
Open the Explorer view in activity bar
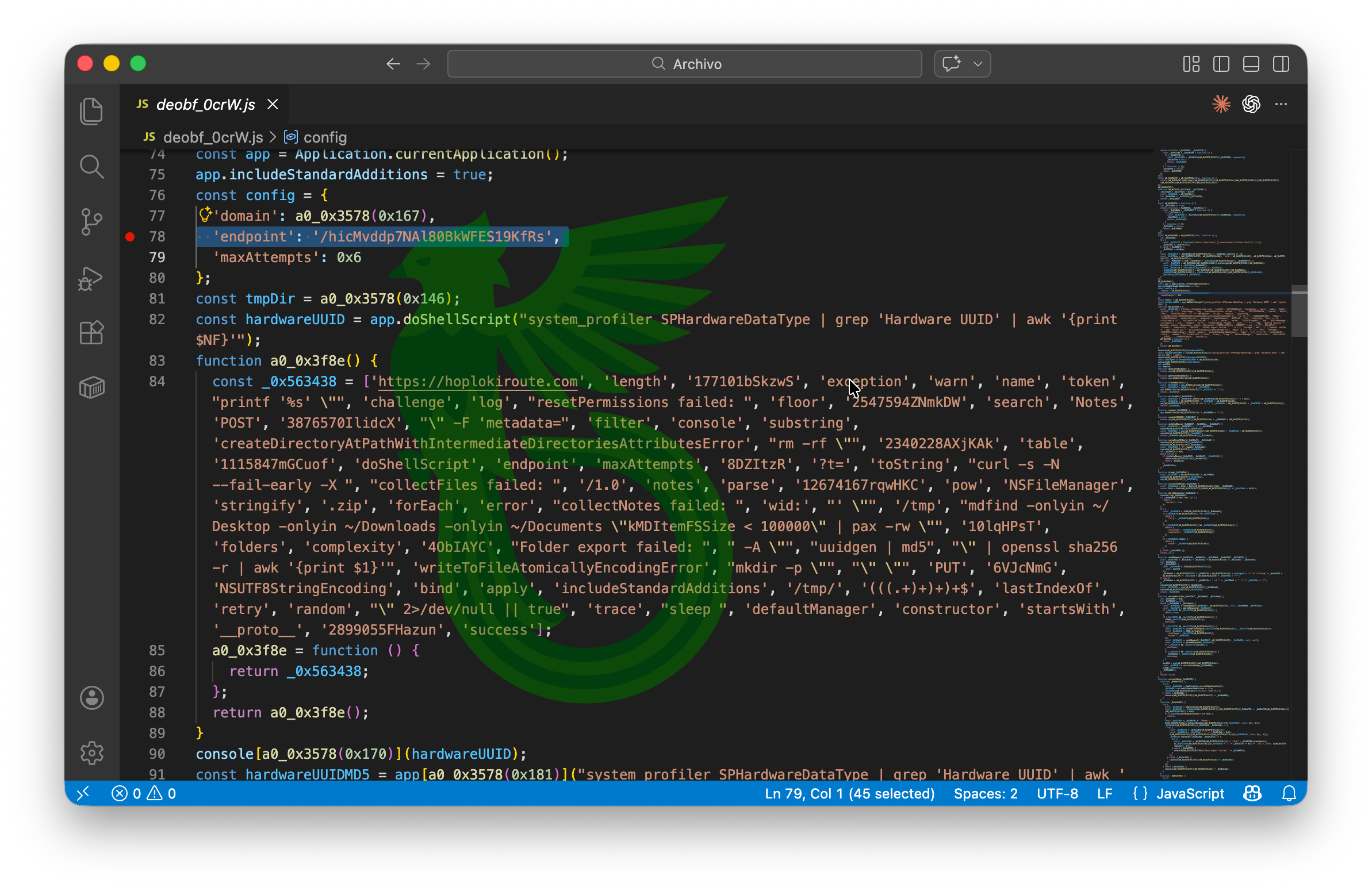coord(91,111)
